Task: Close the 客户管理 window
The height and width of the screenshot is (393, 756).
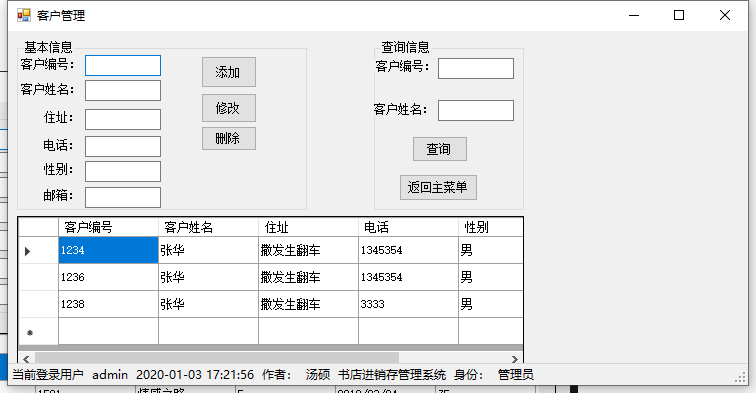Action: tap(725, 15)
